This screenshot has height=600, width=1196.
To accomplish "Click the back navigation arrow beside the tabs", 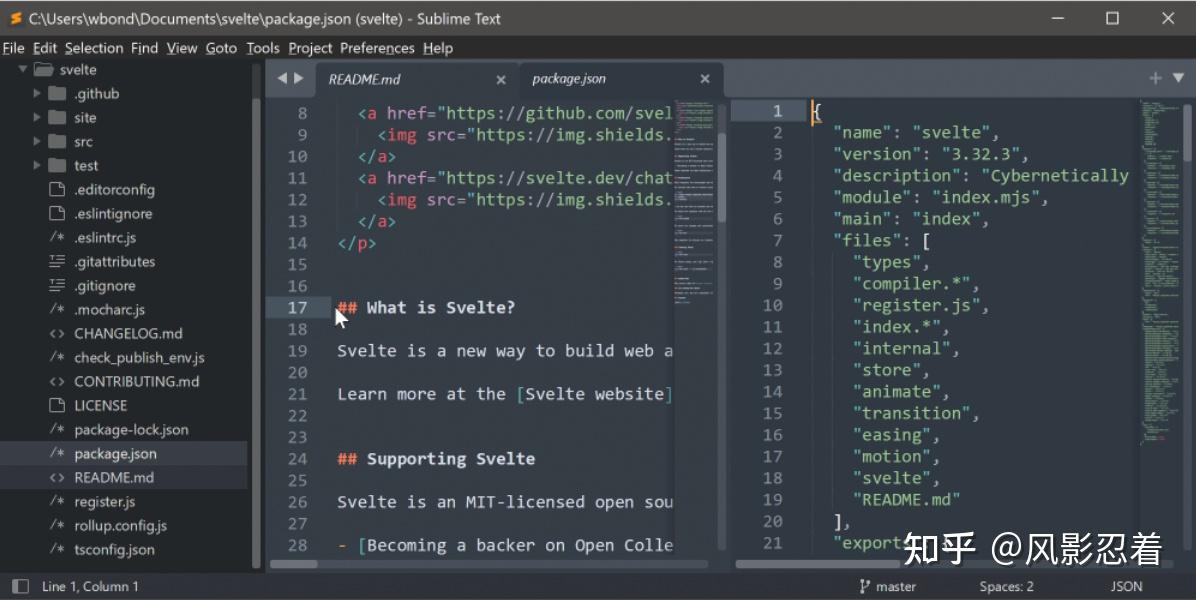I will click(x=282, y=78).
